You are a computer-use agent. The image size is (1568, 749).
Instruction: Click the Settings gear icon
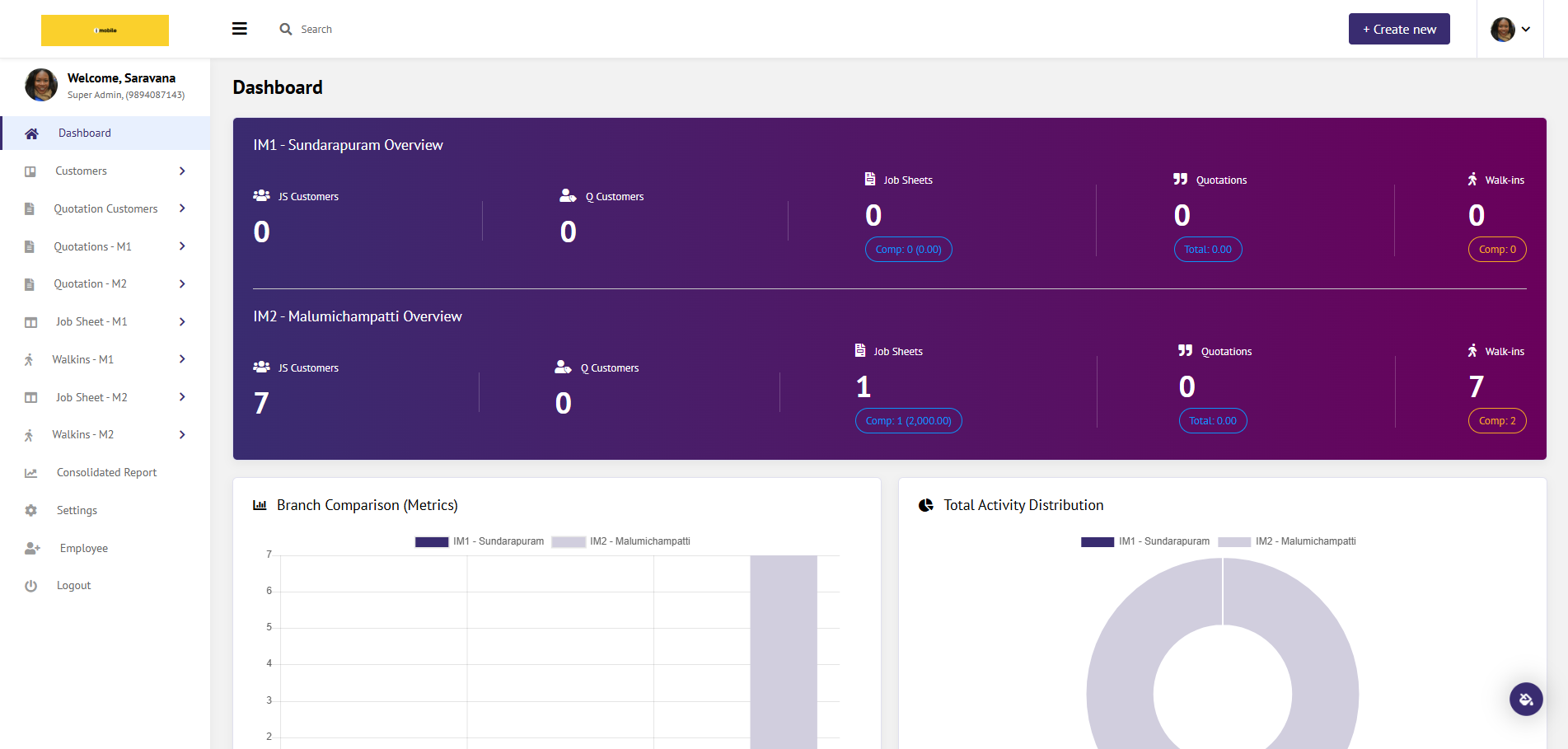[31, 510]
